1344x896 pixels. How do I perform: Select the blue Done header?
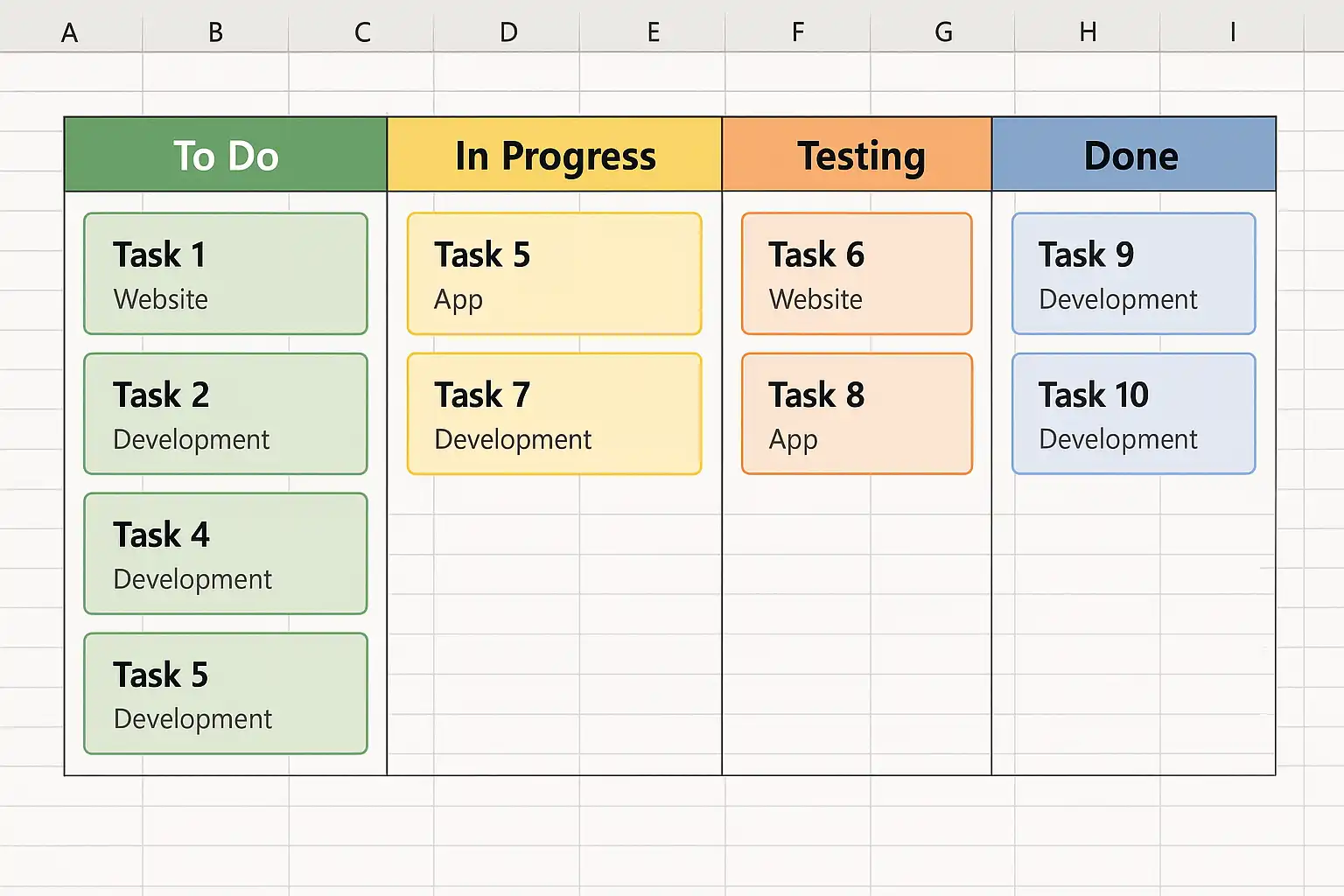coord(1133,155)
